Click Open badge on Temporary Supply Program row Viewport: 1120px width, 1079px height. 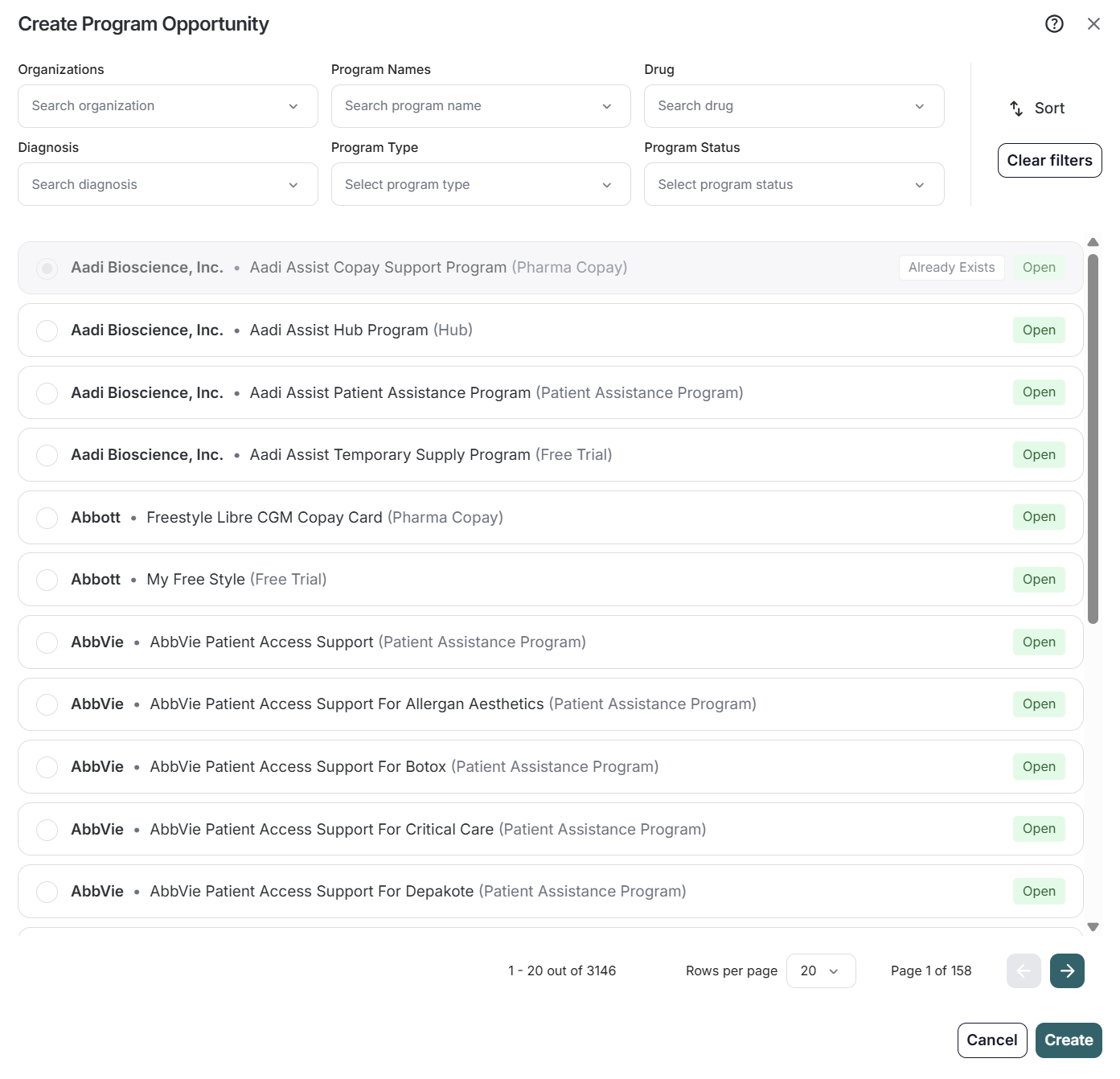pyautogui.click(x=1039, y=455)
